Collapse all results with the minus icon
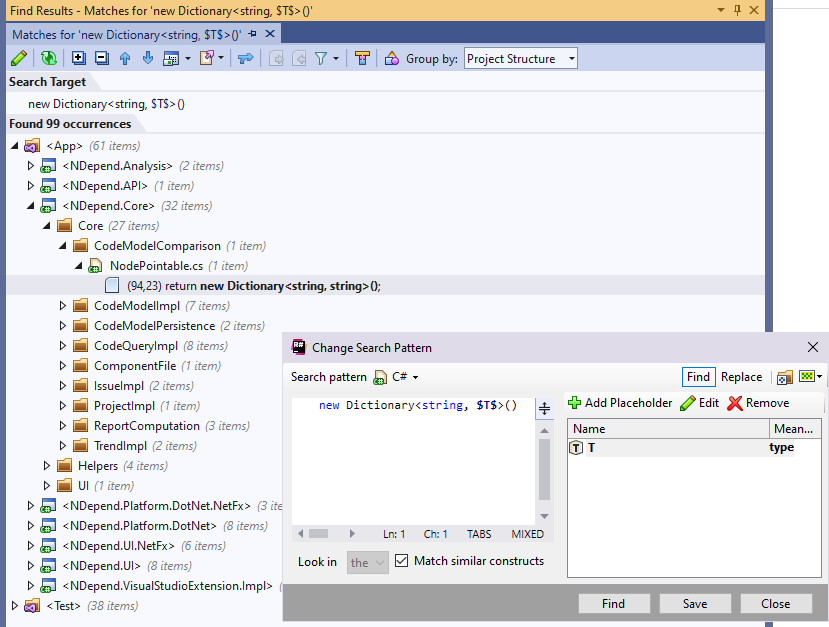This screenshot has width=829, height=627. tap(101, 58)
